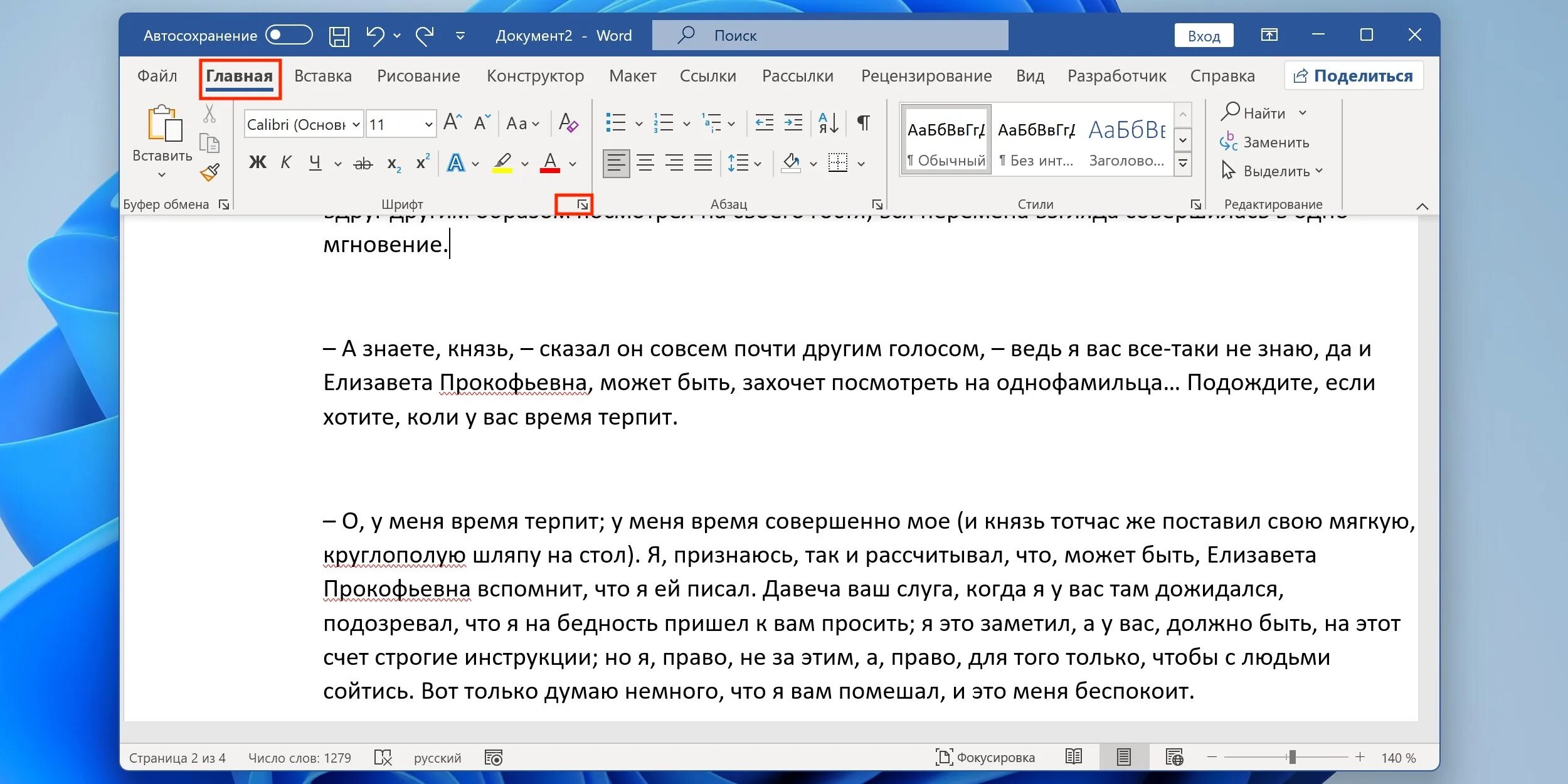Image resolution: width=1568 pixels, height=784 pixels.
Task: Click the increase indent icon
Action: coord(793,123)
